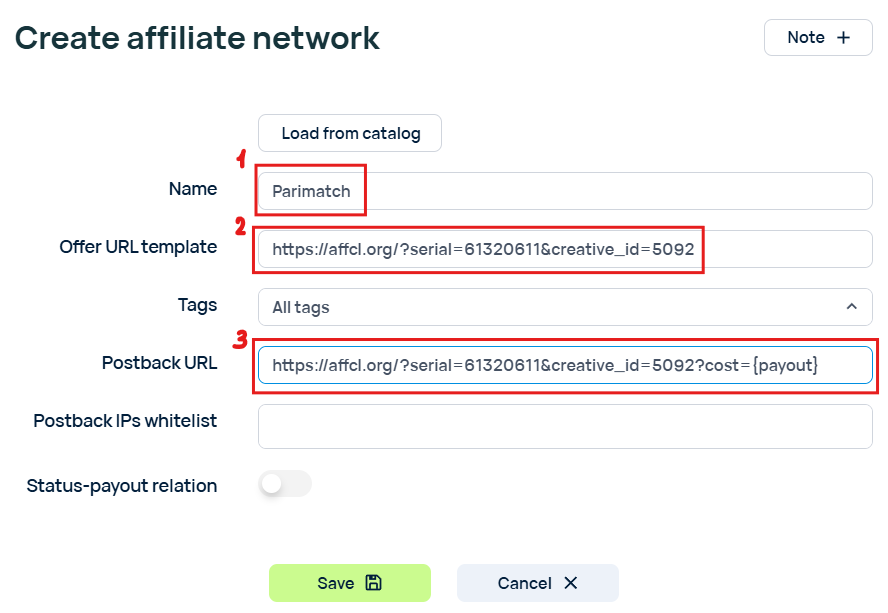Click the Offer URL template label
This screenshot has height=613, width=888.
point(138,246)
